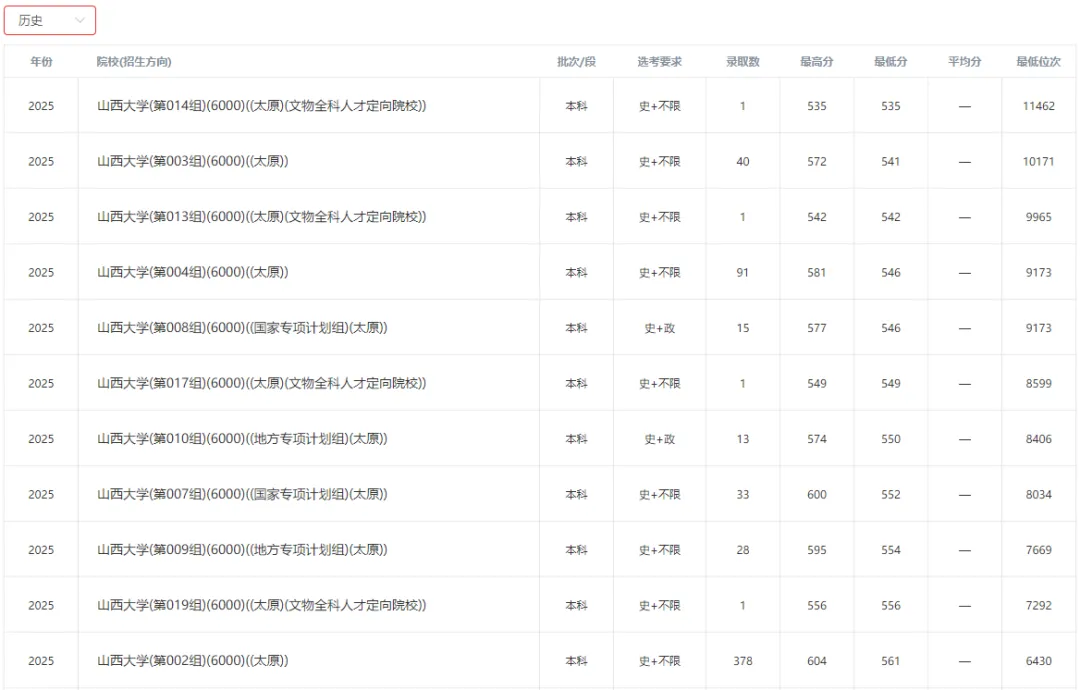Click 2025 year in 第002组 row

[x=41, y=661]
